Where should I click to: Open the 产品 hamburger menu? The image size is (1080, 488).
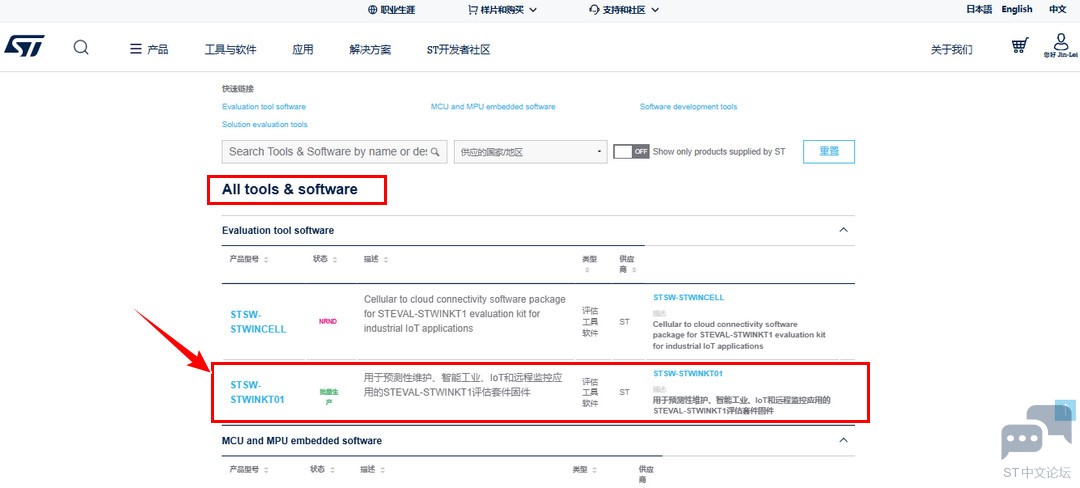point(149,49)
